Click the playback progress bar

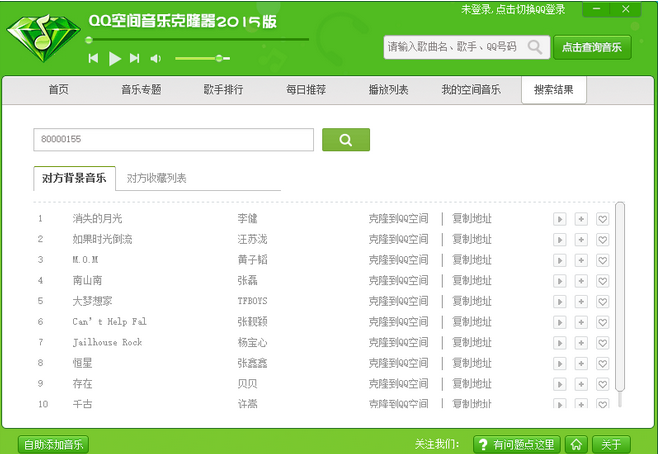coord(198,40)
